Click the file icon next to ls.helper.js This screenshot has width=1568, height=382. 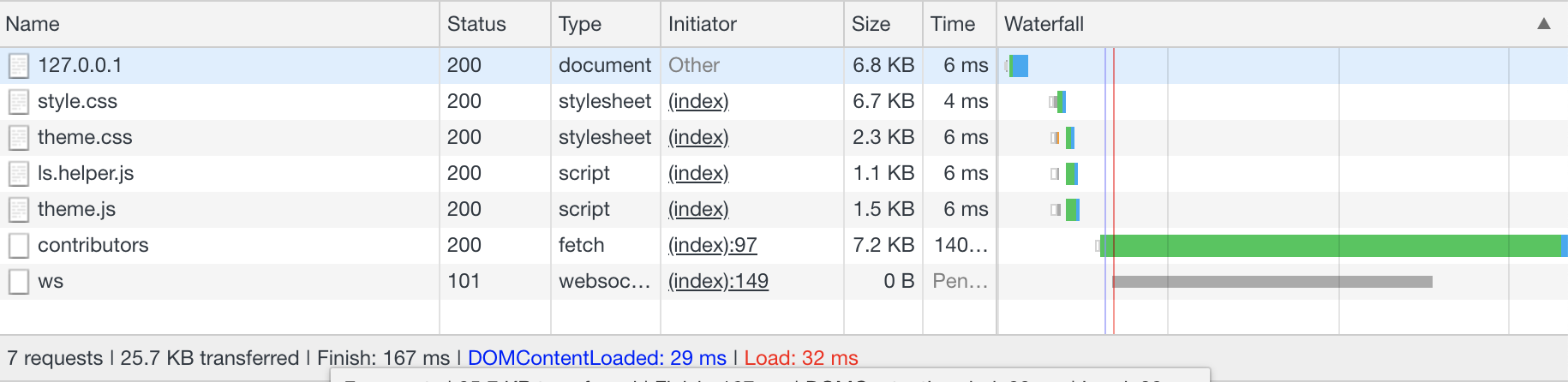coord(18,174)
